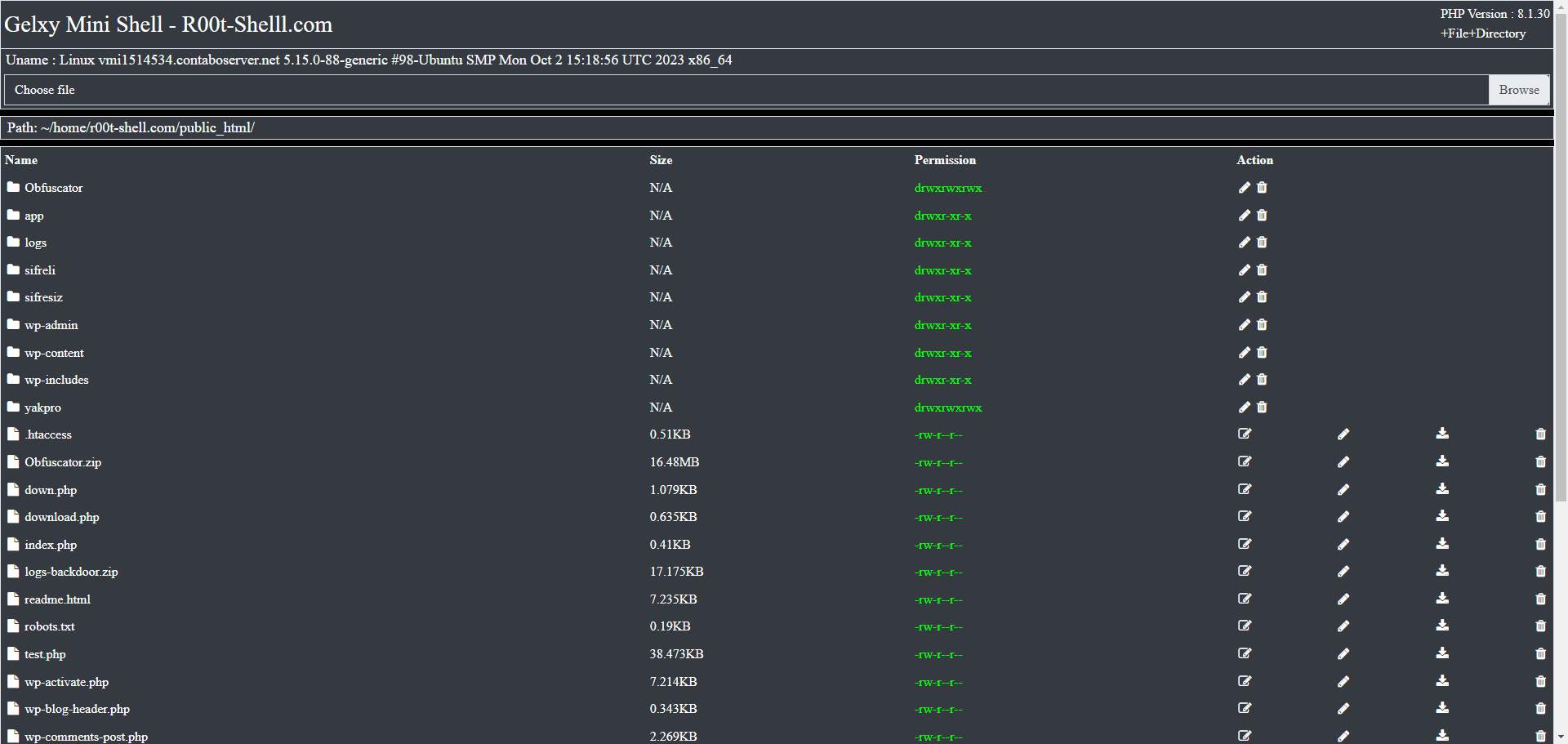Rename the wp-admin folder
The height and width of the screenshot is (744, 1568).
click(x=1245, y=325)
